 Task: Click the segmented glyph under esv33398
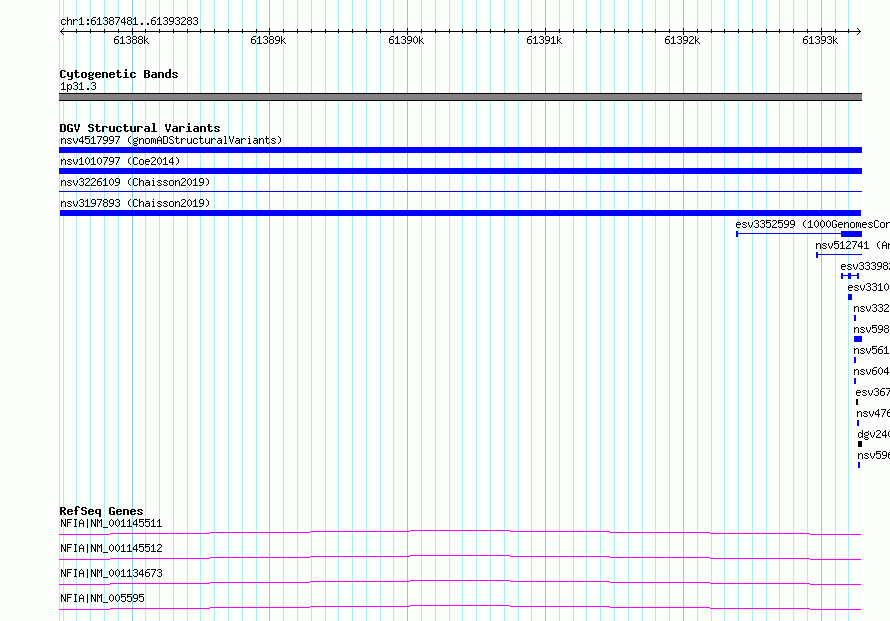pyautogui.click(x=850, y=276)
